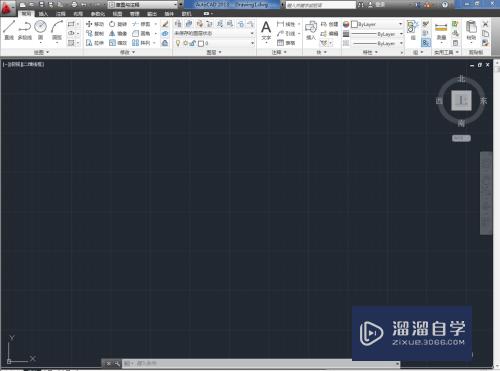
Task: Expand the Modify (修改) panel
Action: pyautogui.click(x=127, y=52)
